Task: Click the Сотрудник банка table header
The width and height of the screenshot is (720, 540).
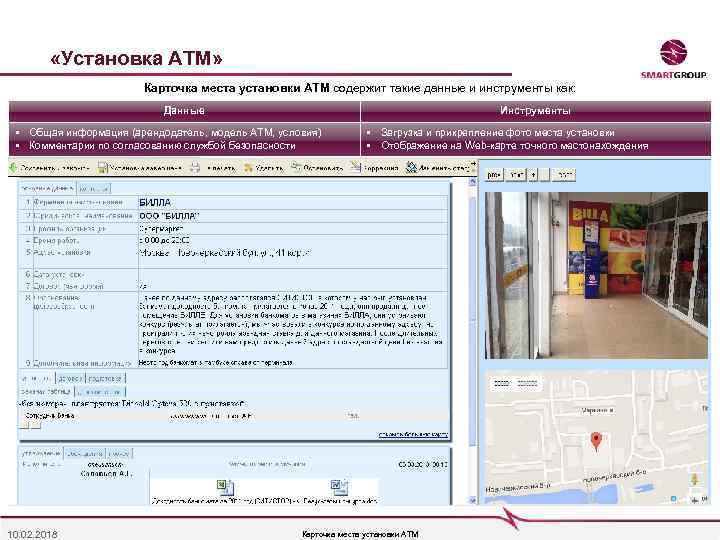Action: pos(50,416)
